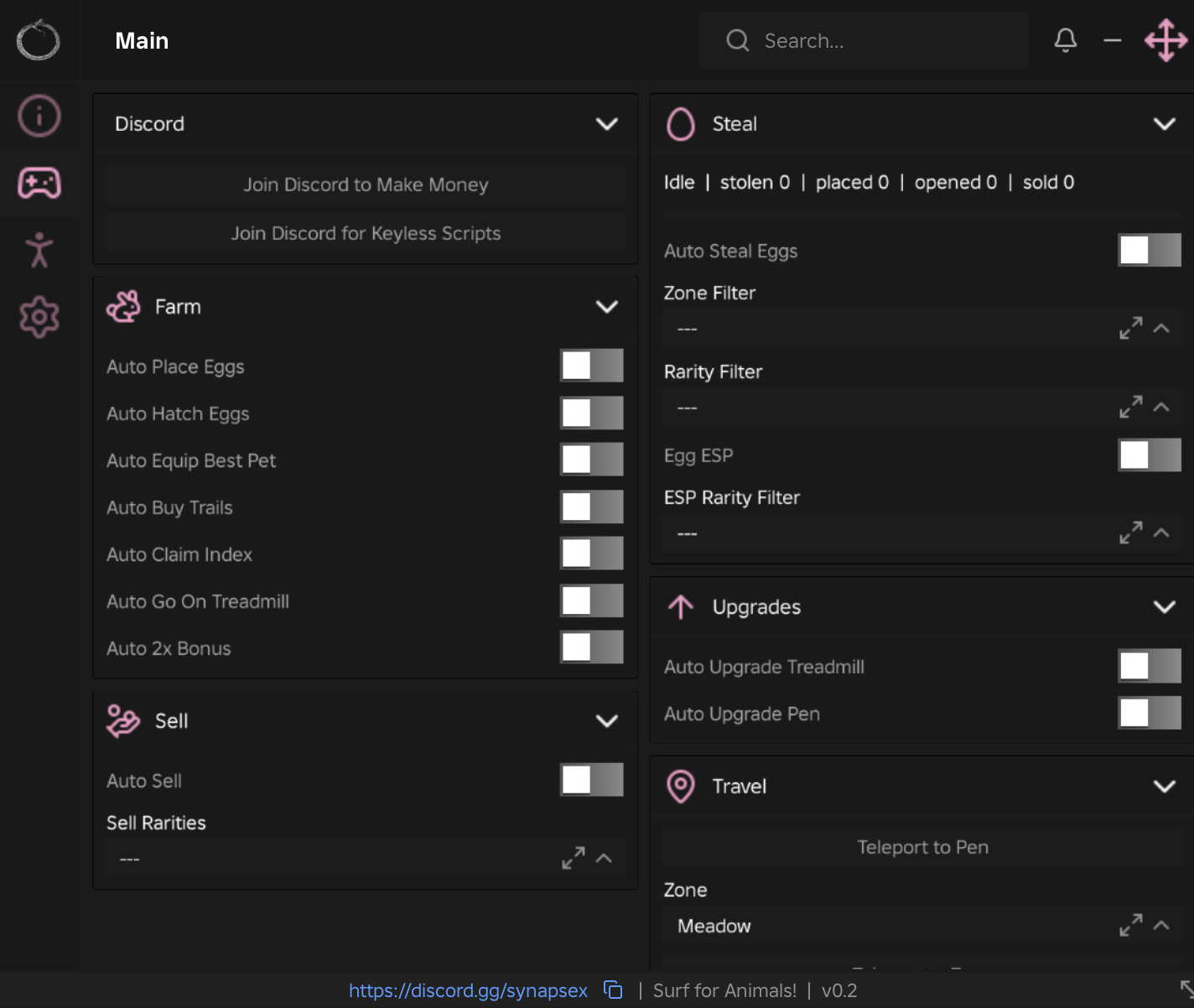Open the settings gear in sidebar
This screenshot has height=1008, width=1194.
39,317
